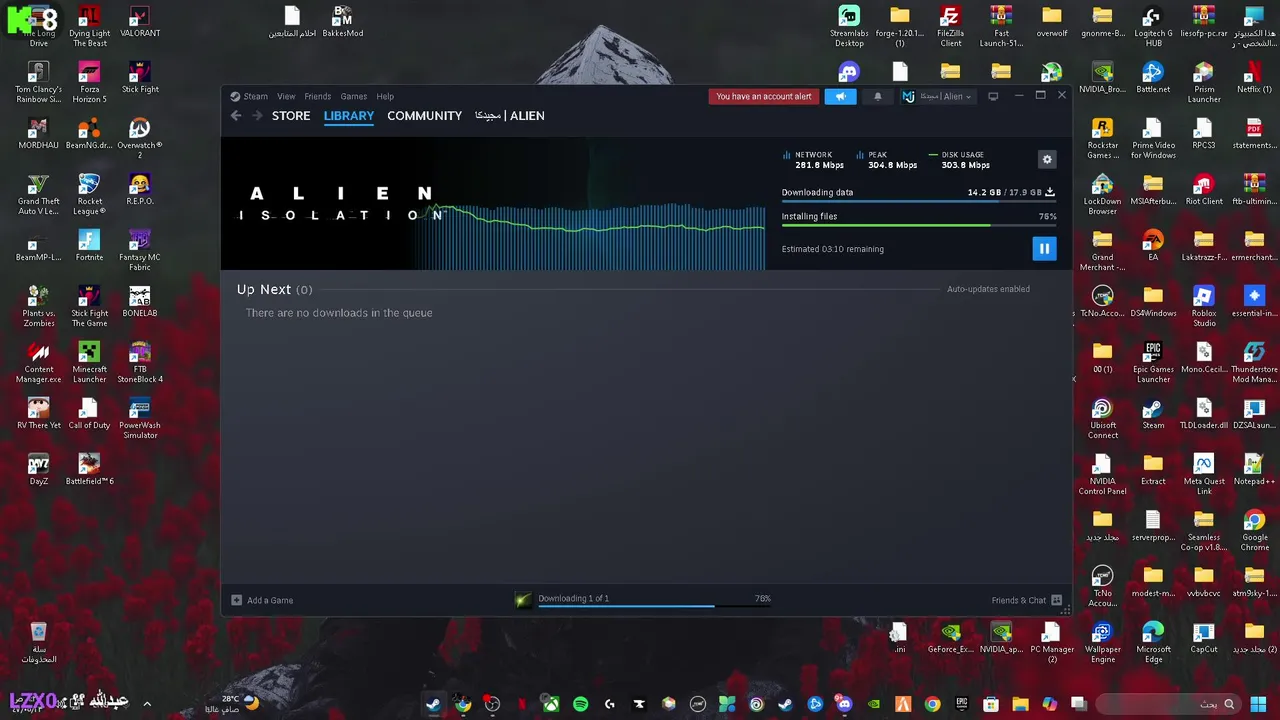Select the Minecraft Launcher desktop icon

click(89, 363)
